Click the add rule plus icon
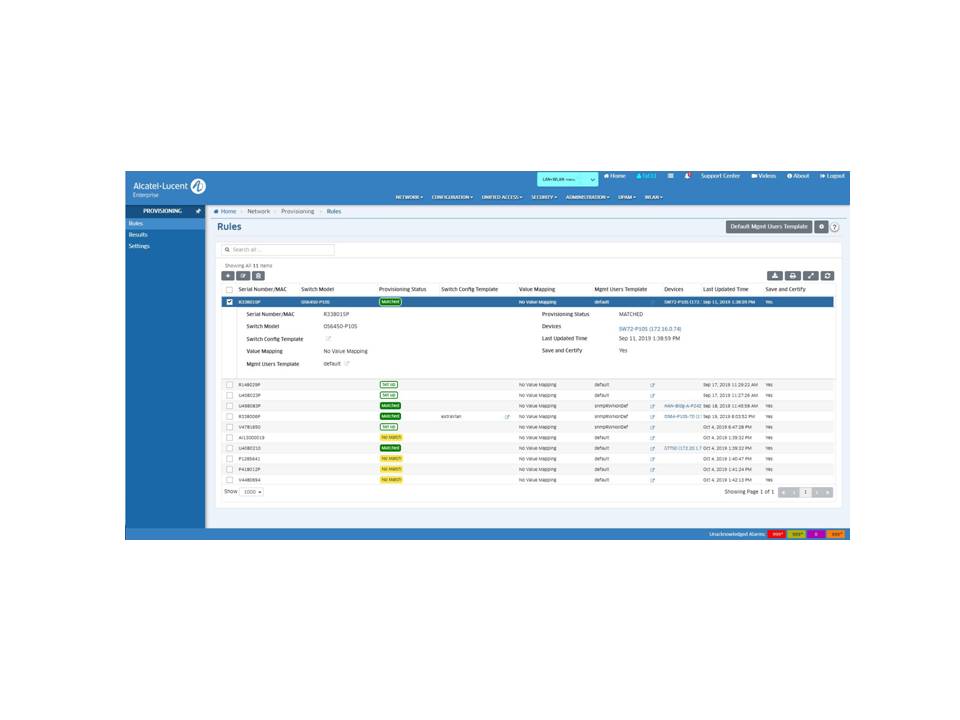Image resolution: width=960 pixels, height=720 pixels. click(x=228, y=276)
